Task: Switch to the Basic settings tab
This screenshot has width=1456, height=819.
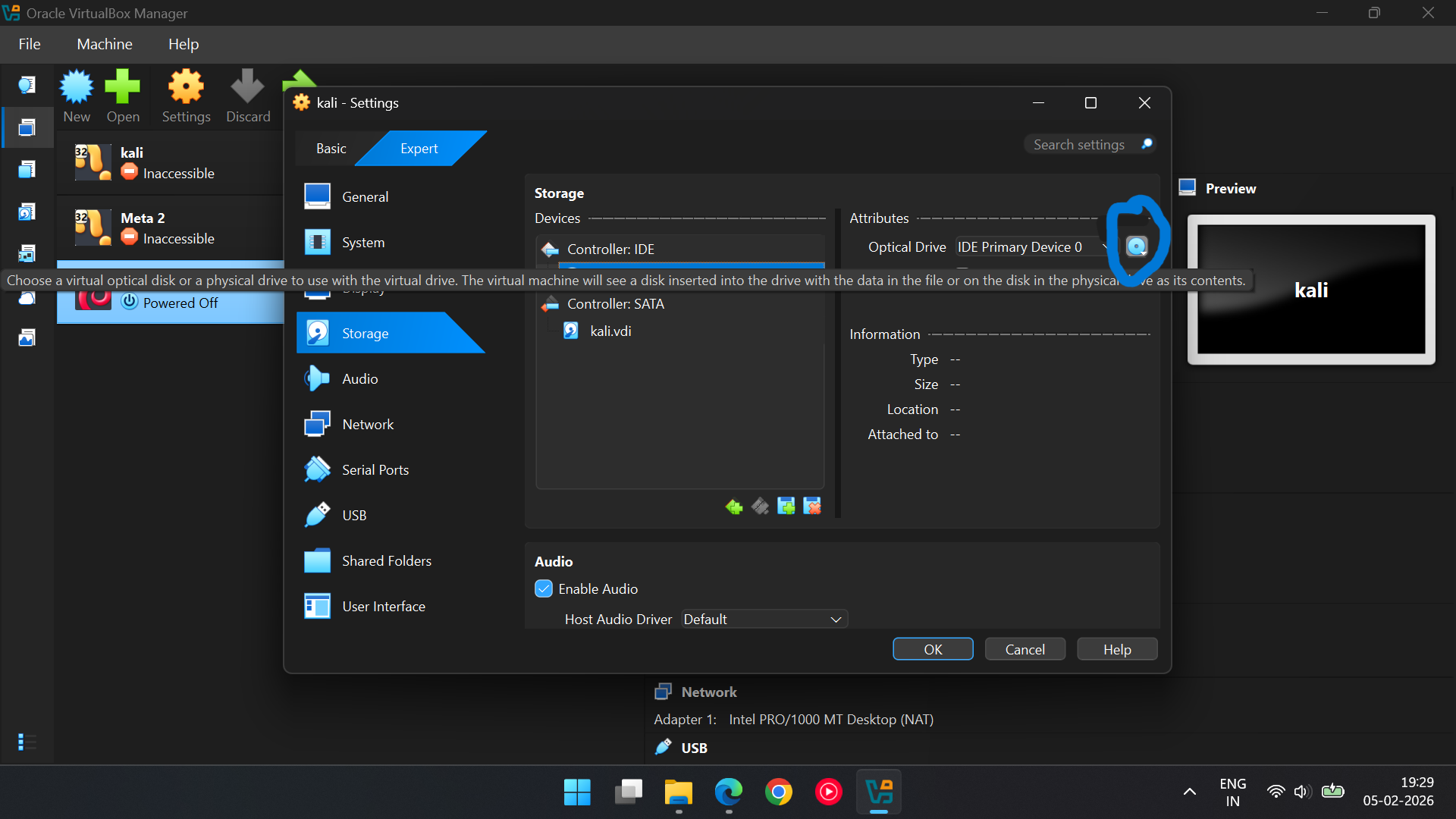Action: pyautogui.click(x=331, y=149)
